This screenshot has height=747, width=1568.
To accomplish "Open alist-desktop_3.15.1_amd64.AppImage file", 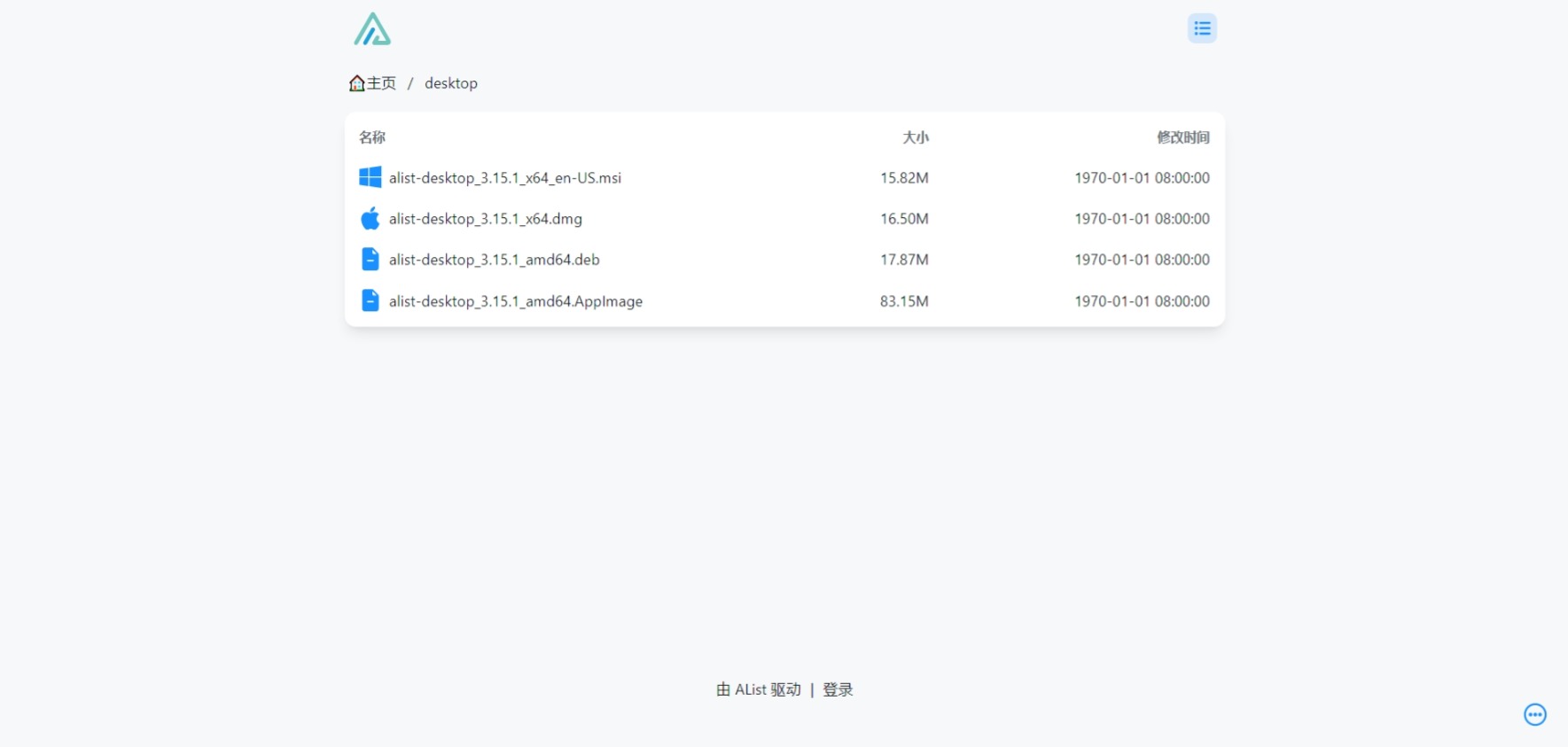I will 516,301.
